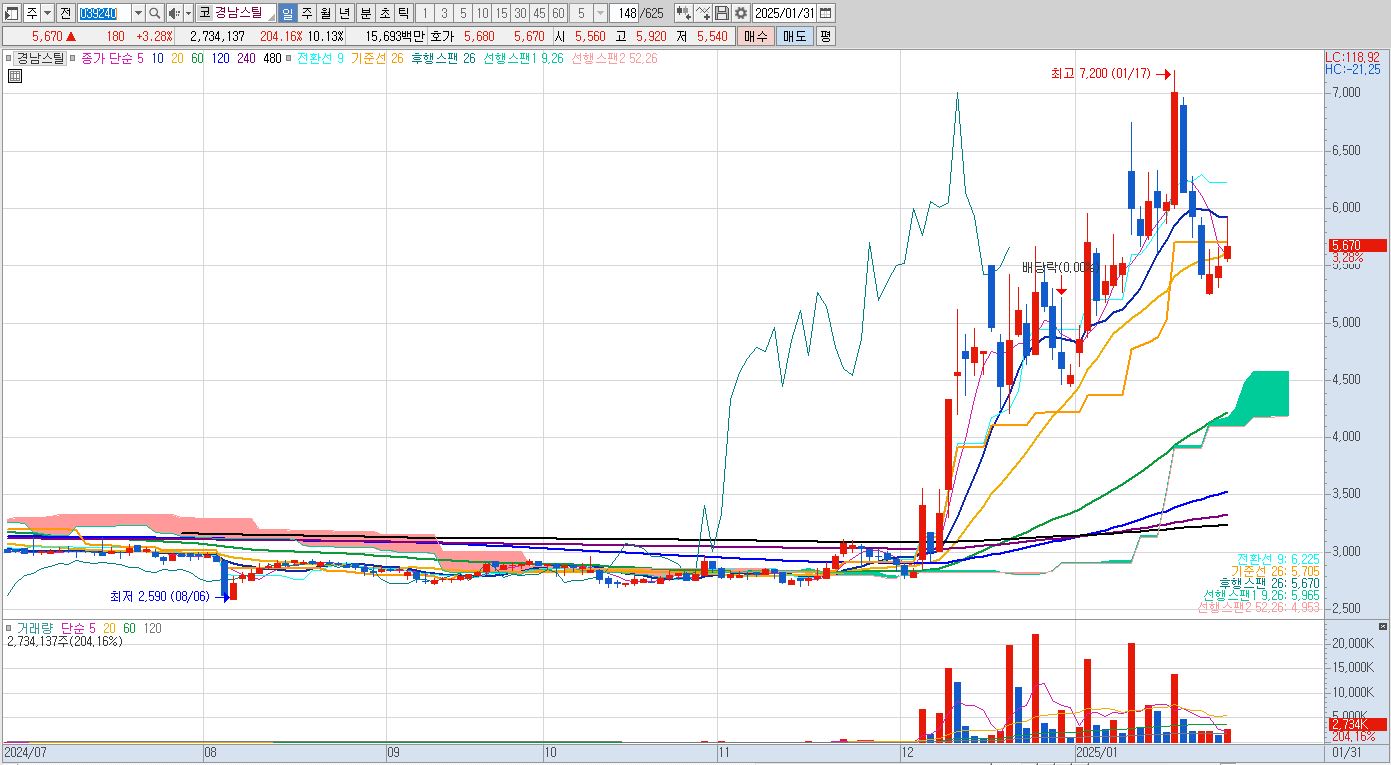Click the current price tag 5,670 on axis
This screenshot has height=765, width=1391.
1356,245
